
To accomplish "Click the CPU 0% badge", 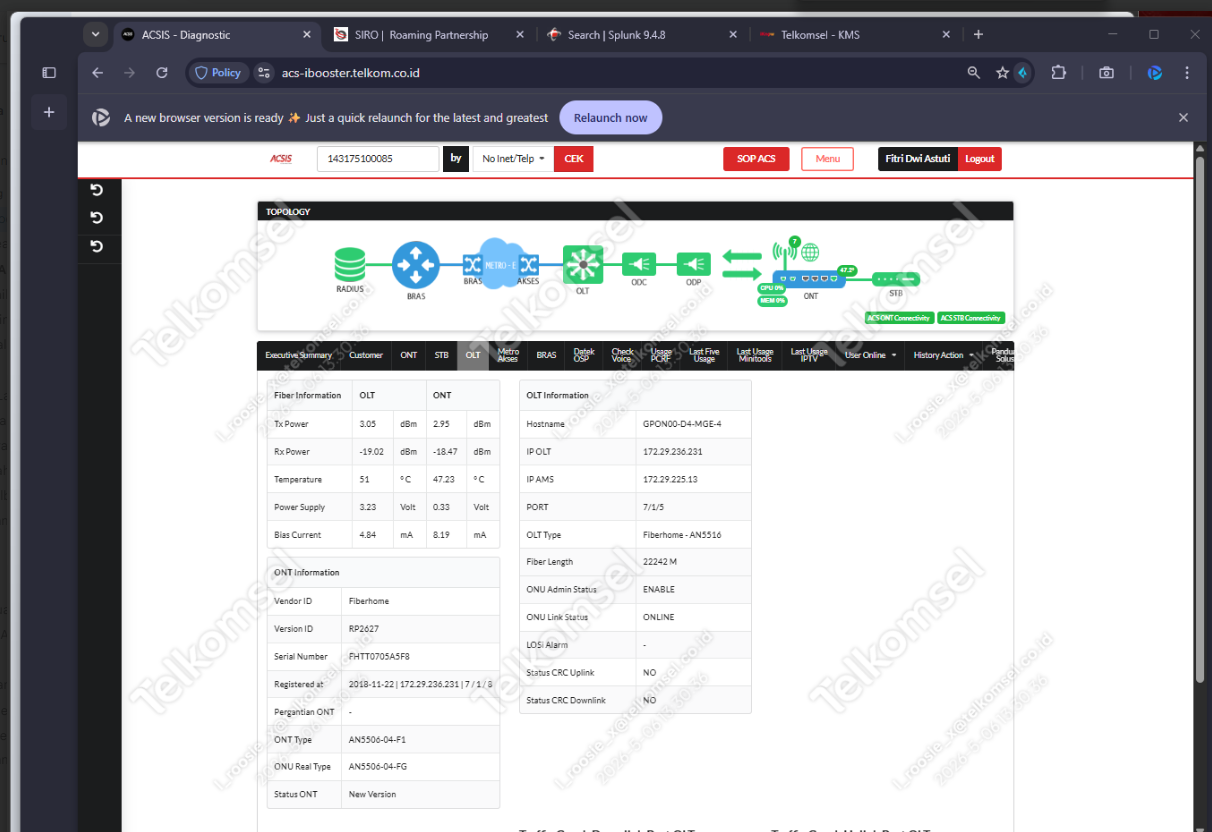I will 771,288.
